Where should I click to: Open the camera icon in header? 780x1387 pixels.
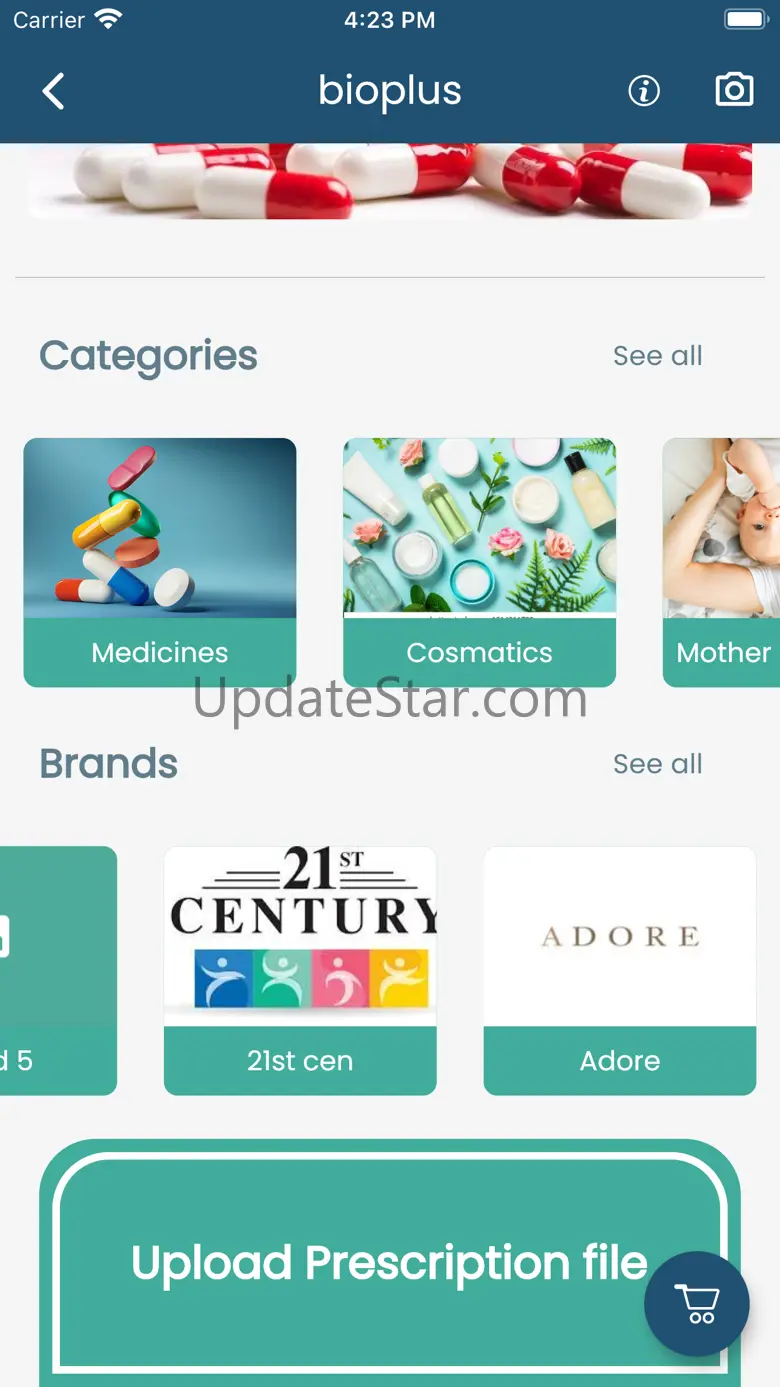point(734,90)
